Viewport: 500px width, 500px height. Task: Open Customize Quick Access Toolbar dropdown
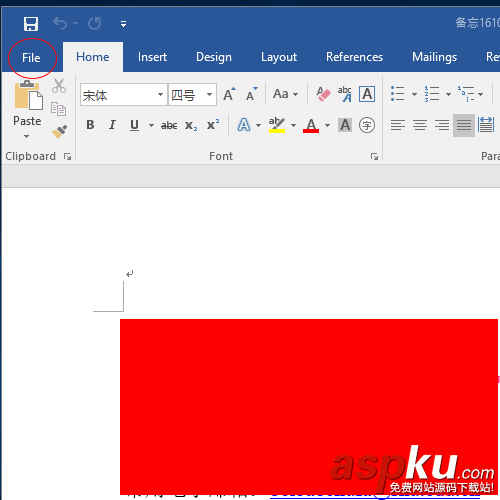(123, 24)
